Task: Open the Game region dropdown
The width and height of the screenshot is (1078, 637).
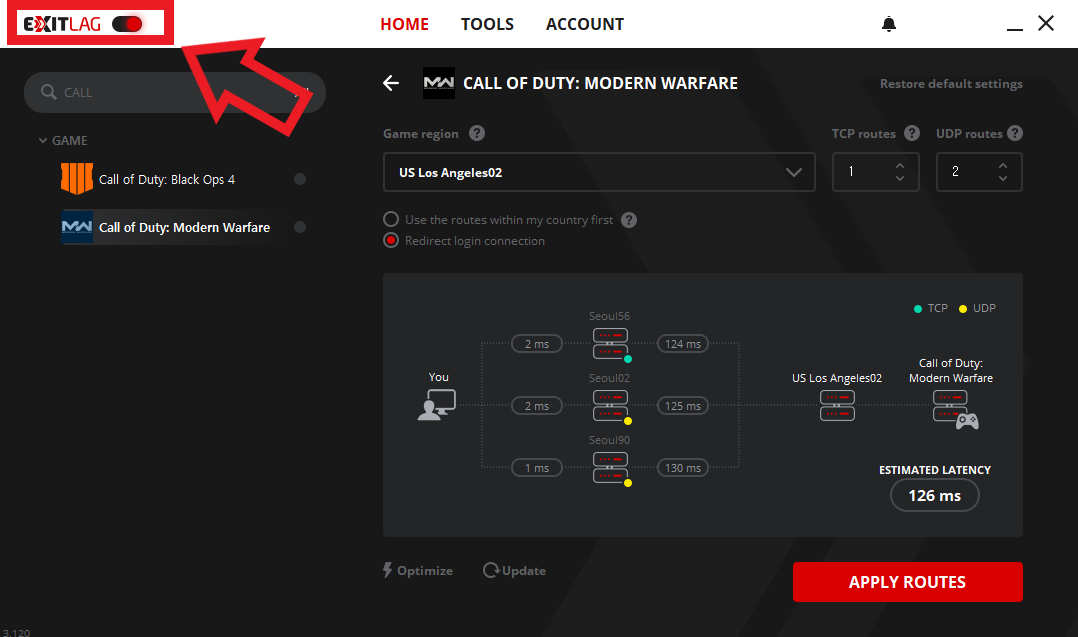Action: coord(599,172)
